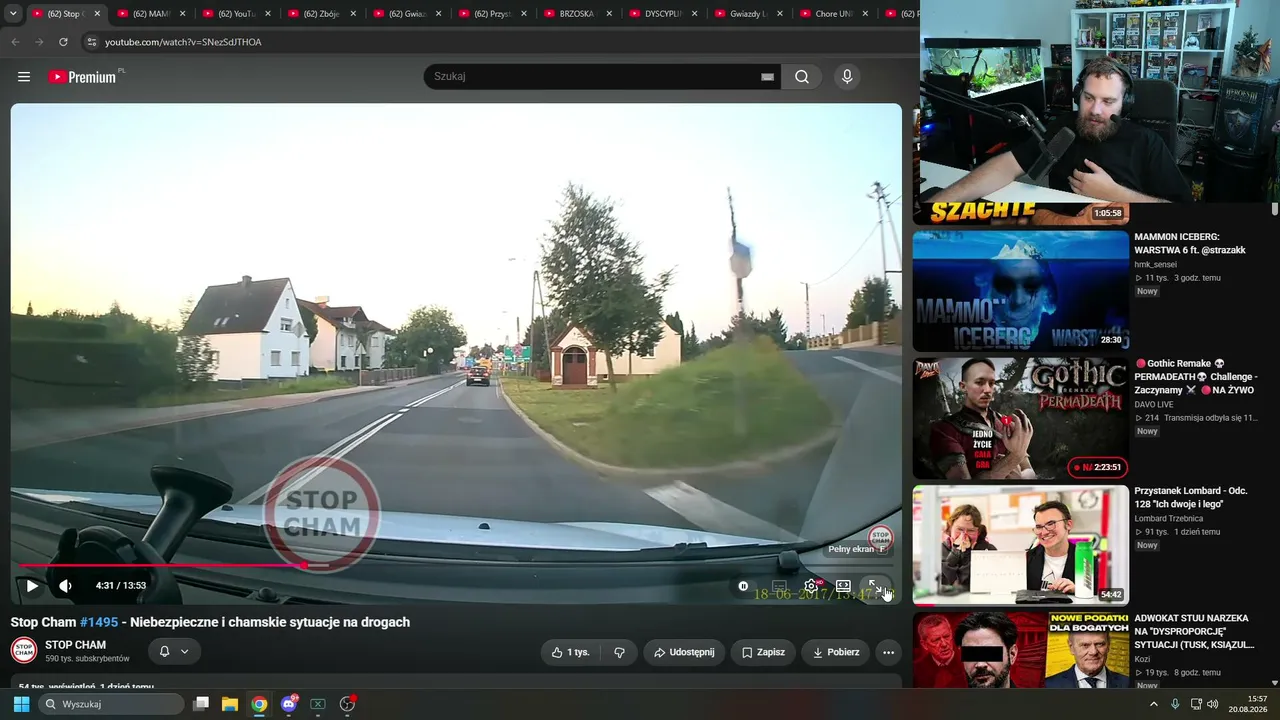Mute the video volume icon
1280x720 pixels.
(x=65, y=586)
